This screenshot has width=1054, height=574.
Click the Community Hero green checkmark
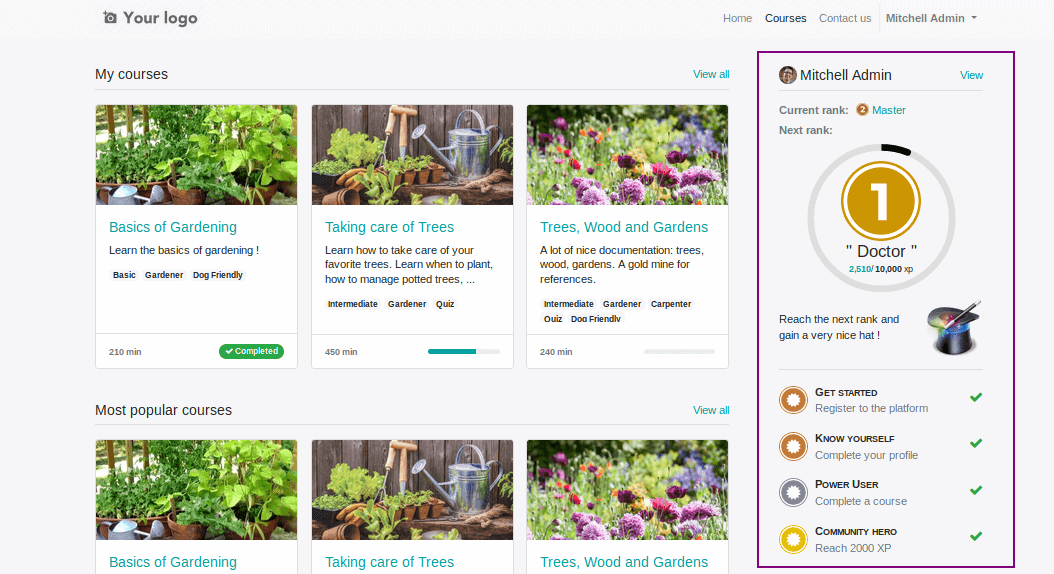click(x=976, y=536)
